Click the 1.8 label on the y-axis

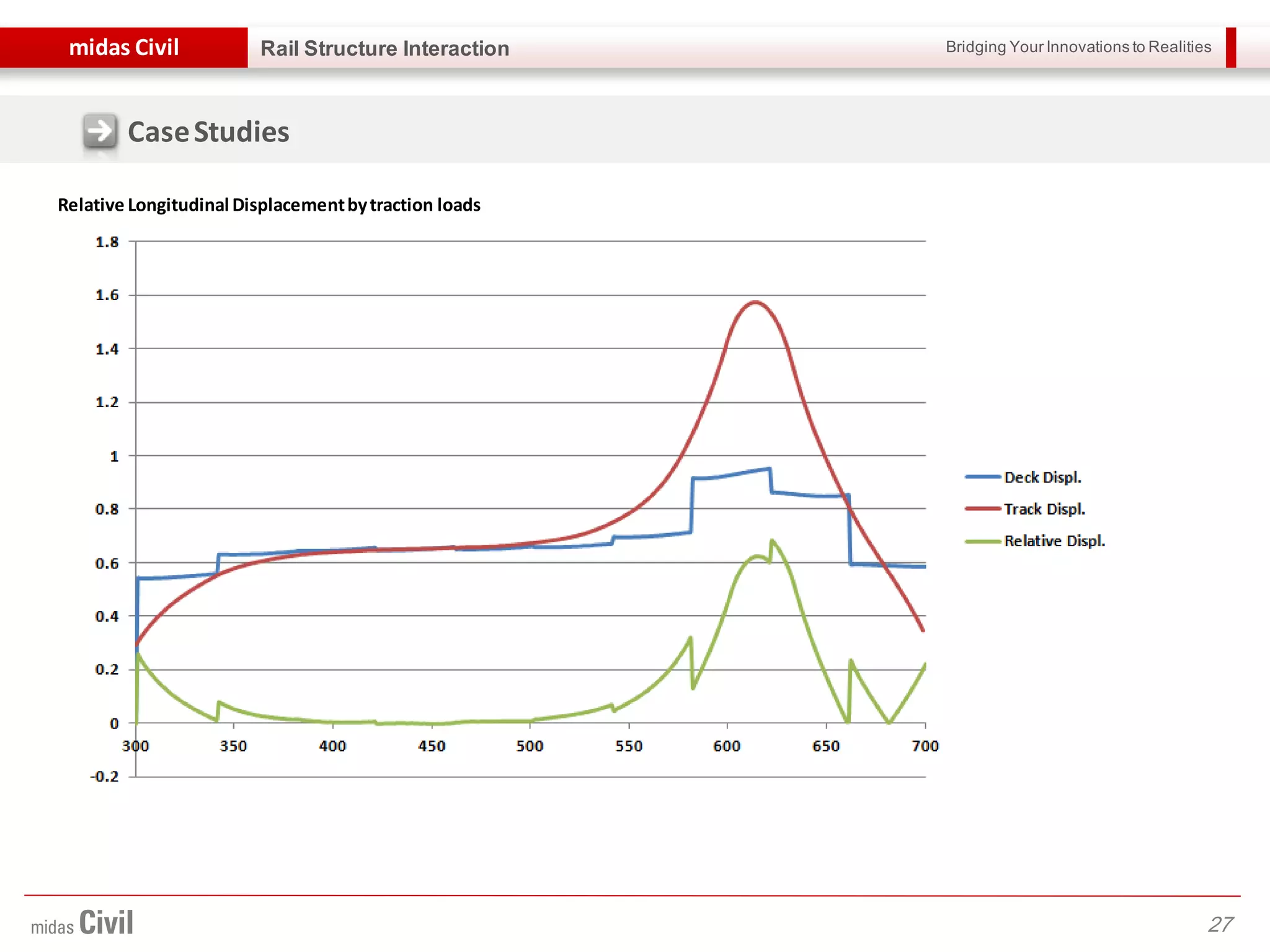107,242
